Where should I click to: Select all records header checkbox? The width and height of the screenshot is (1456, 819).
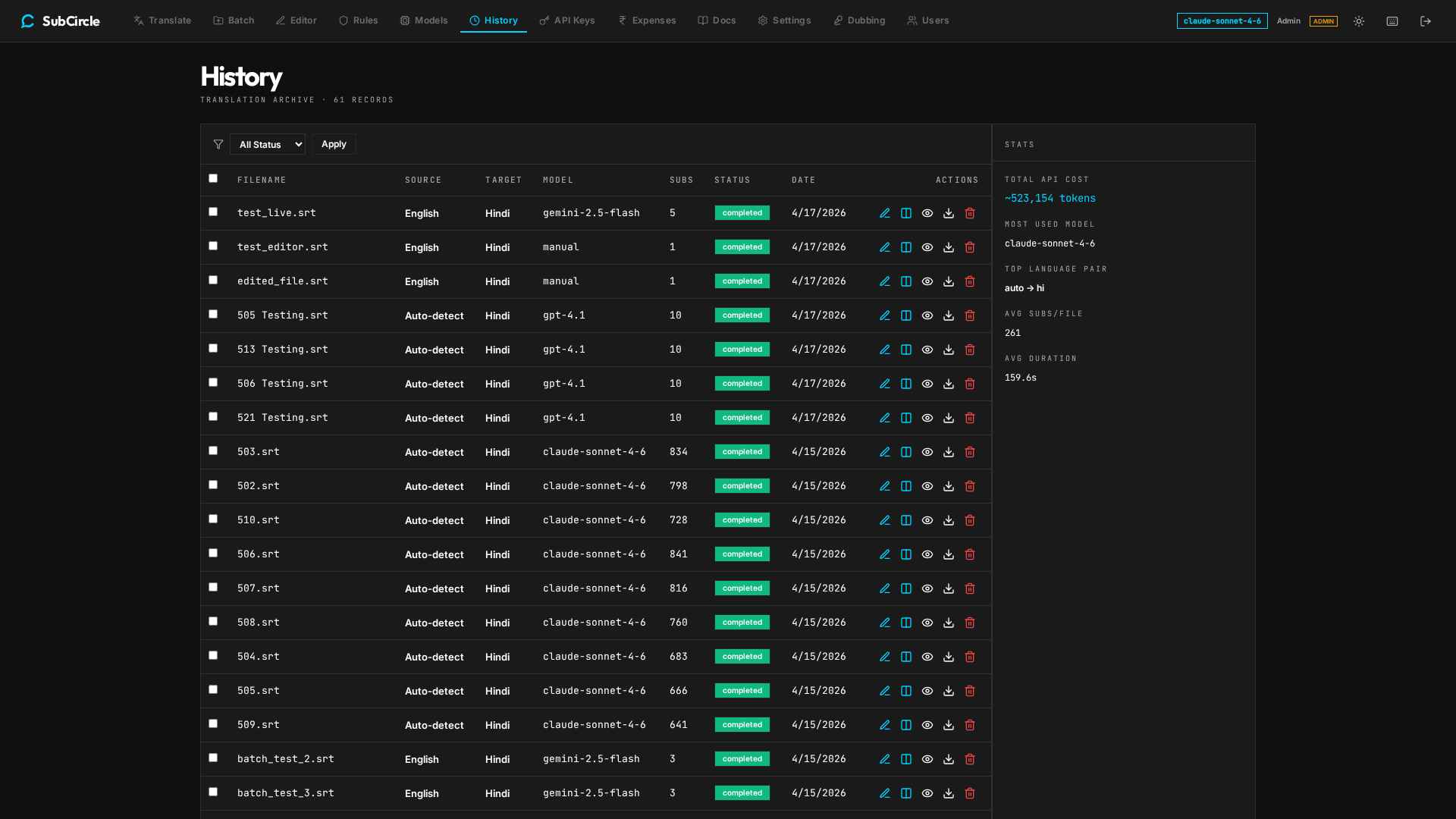(x=213, y=178)
